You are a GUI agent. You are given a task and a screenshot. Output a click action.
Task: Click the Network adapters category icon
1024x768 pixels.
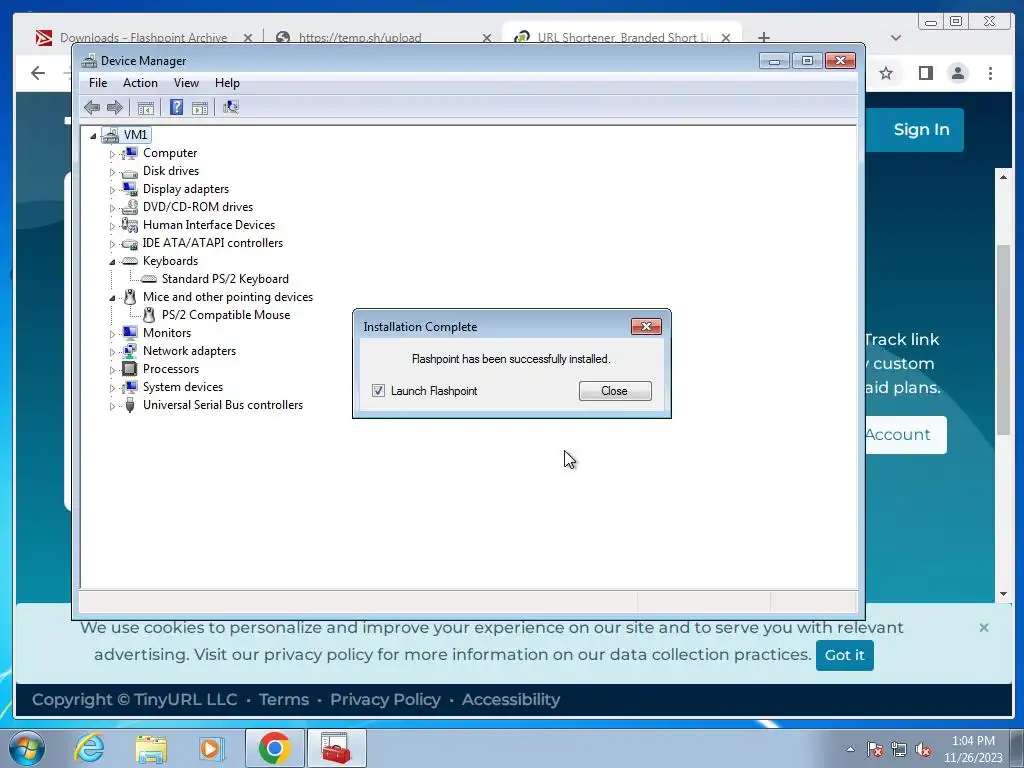pyautogui.click(x=130, y=351)
